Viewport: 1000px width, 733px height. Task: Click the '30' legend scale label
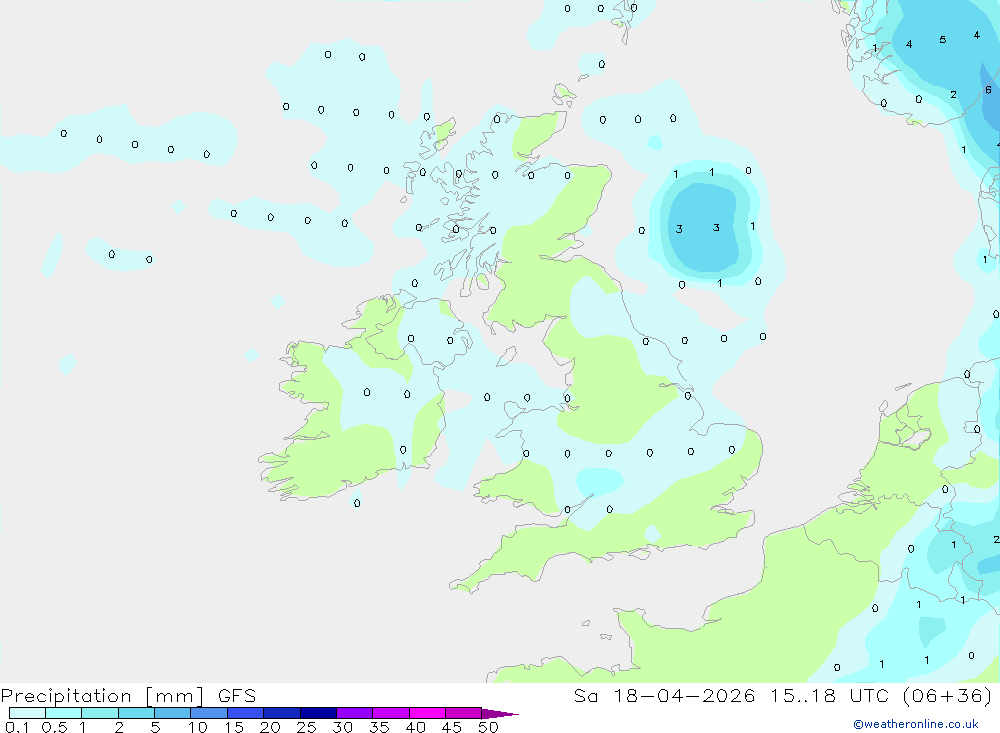(x=342, y=727)
